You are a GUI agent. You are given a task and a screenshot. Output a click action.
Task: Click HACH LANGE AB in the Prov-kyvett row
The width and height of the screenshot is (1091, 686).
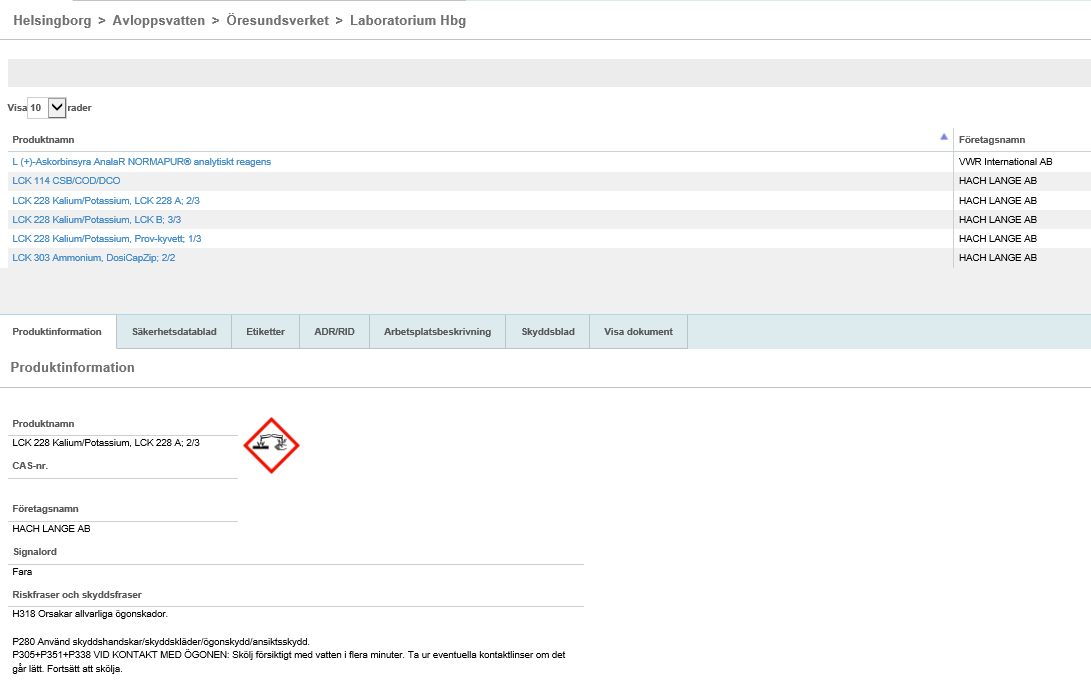998,239
